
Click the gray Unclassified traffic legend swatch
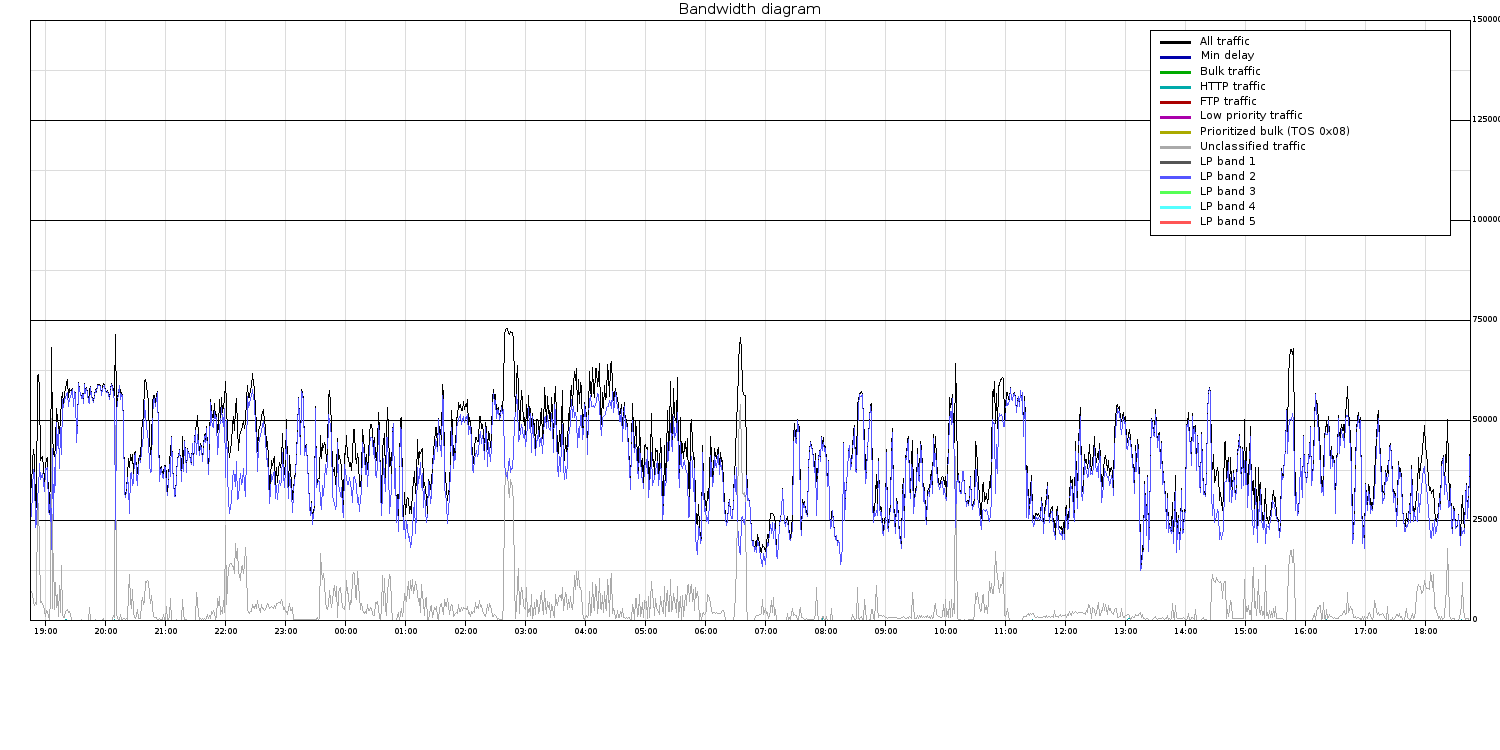click(x=1175, y=147)
